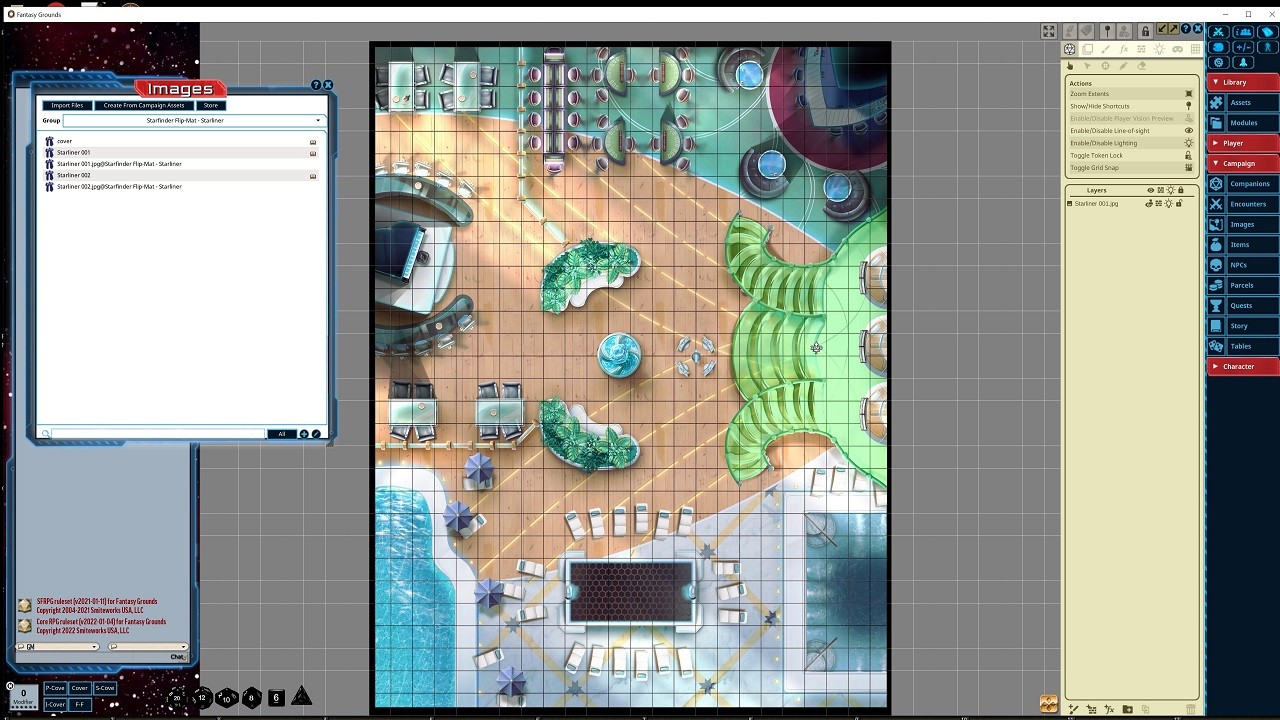The image size is (1280, 720).
Task: Select the pencil drawing tool above Actions
Action: (1123, 64)
